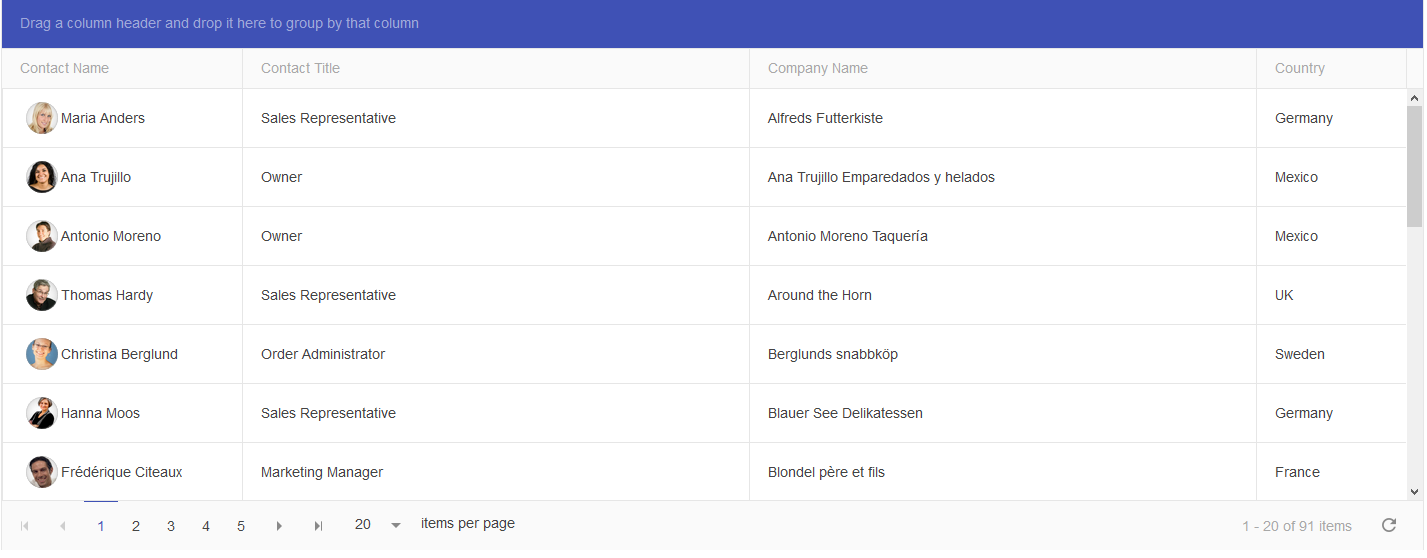Click Christina Berglund's avatar photo
The image size is (1427, 558).
pos(42,354)
